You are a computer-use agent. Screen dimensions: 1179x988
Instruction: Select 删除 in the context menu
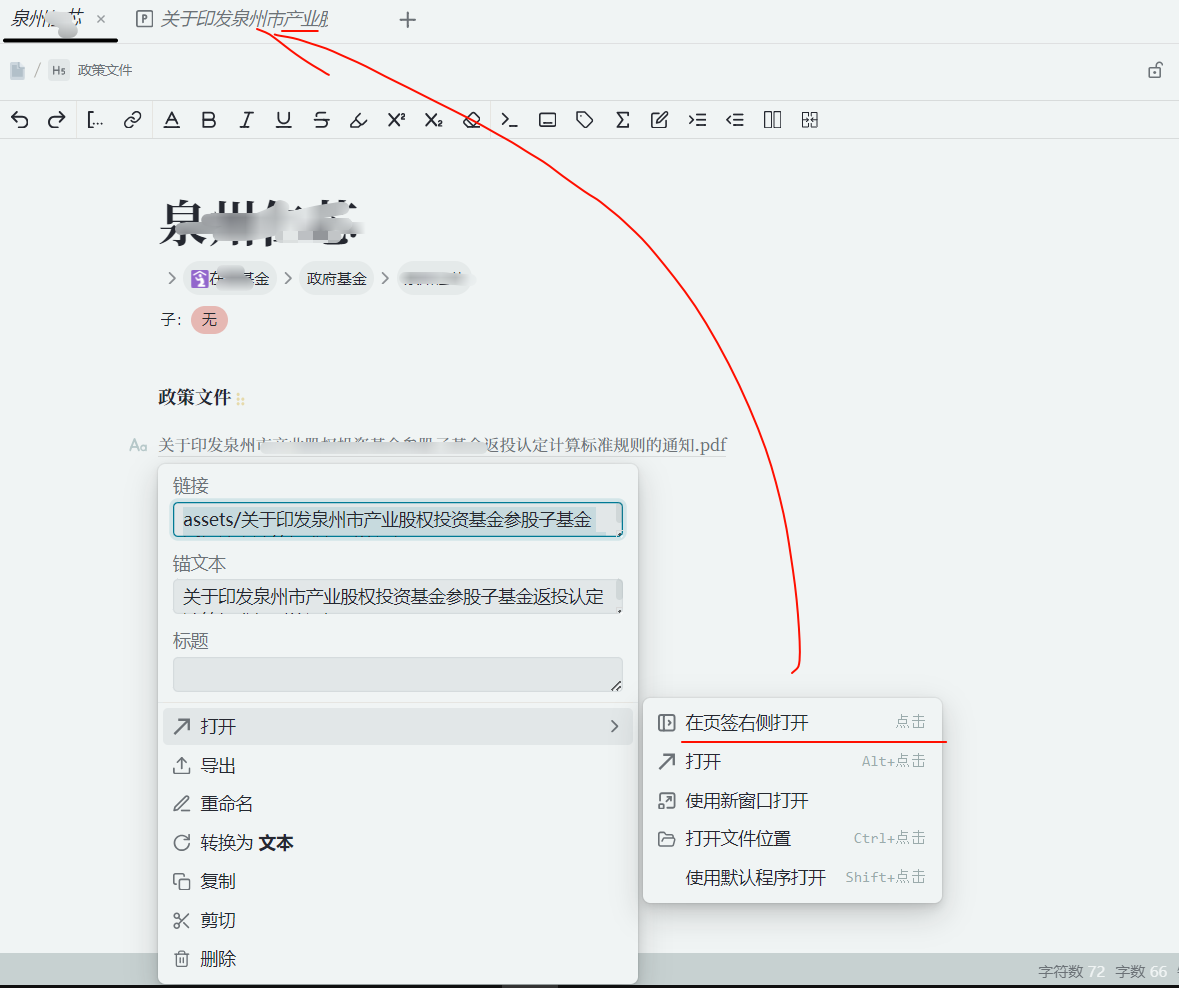[218, 959]
